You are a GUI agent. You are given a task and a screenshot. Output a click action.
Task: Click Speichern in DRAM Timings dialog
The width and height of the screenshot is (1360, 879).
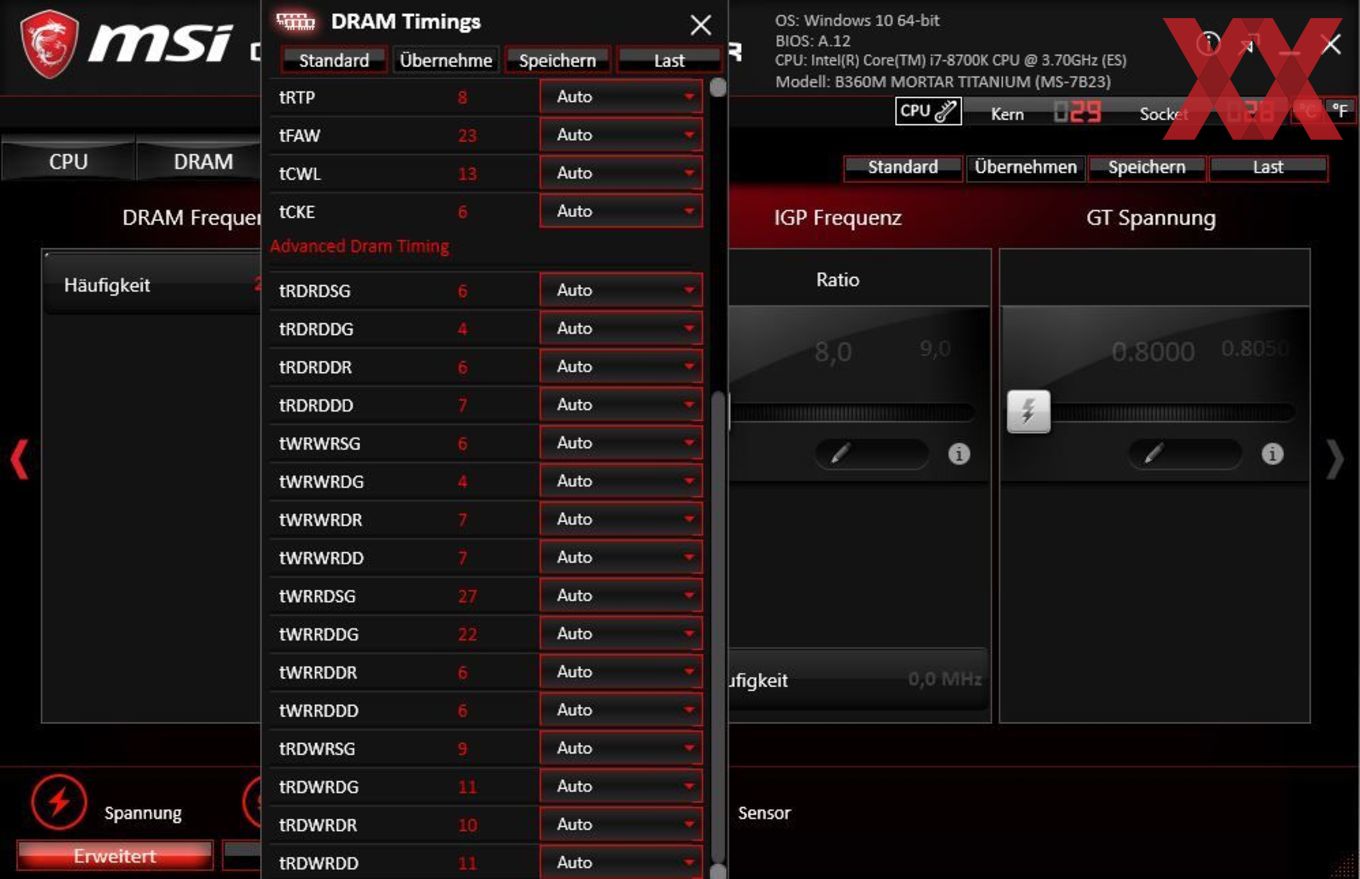click(558, 60)
